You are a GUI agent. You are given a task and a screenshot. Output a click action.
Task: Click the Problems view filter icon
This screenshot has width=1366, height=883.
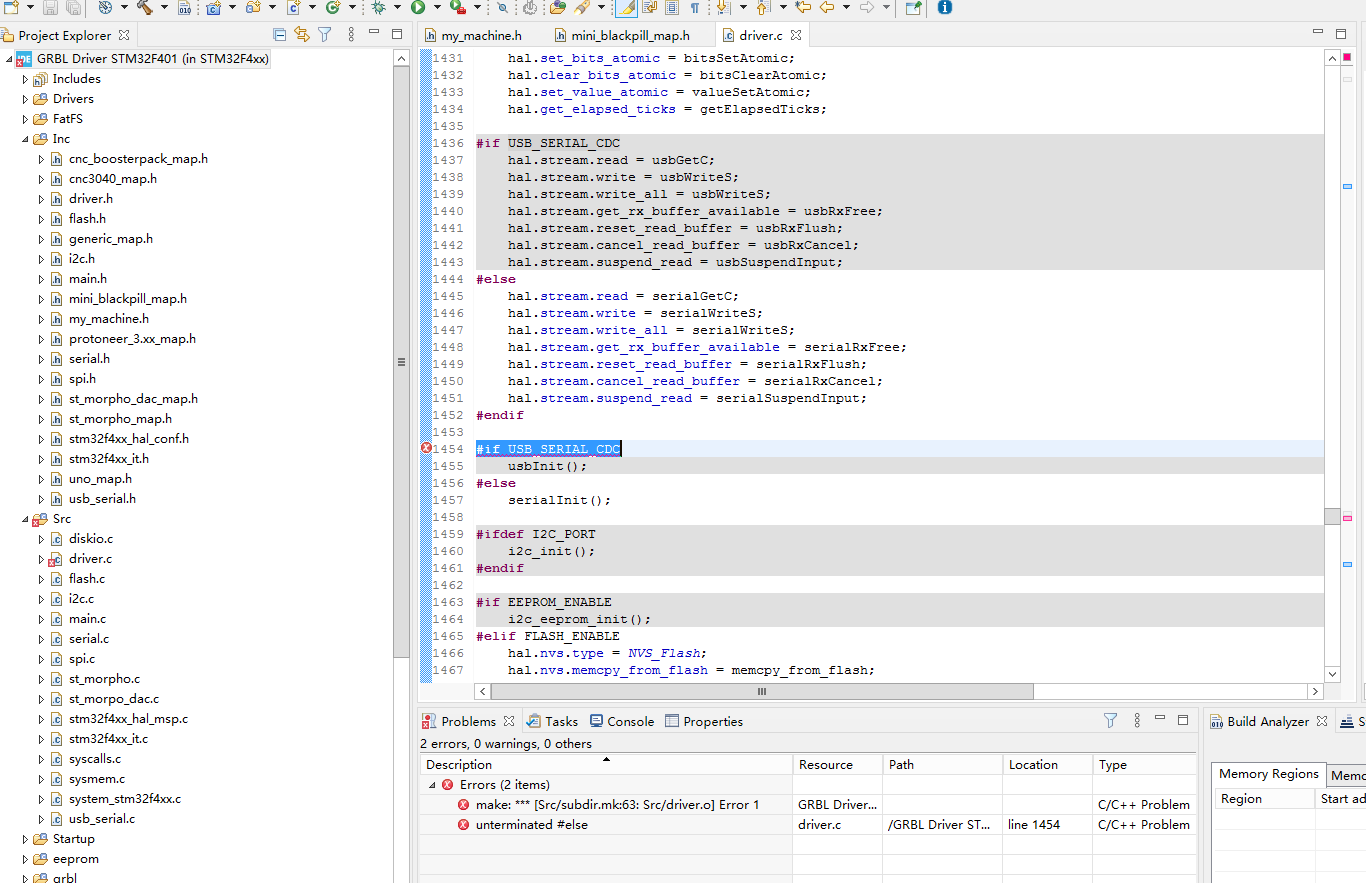tap(1110, 720)
